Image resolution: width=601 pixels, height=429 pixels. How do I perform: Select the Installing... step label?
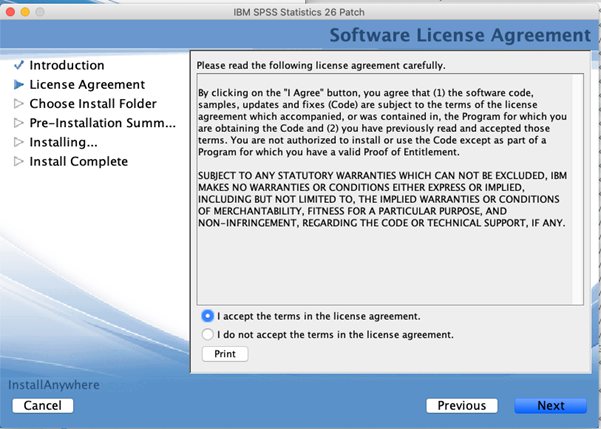(63, 142)
